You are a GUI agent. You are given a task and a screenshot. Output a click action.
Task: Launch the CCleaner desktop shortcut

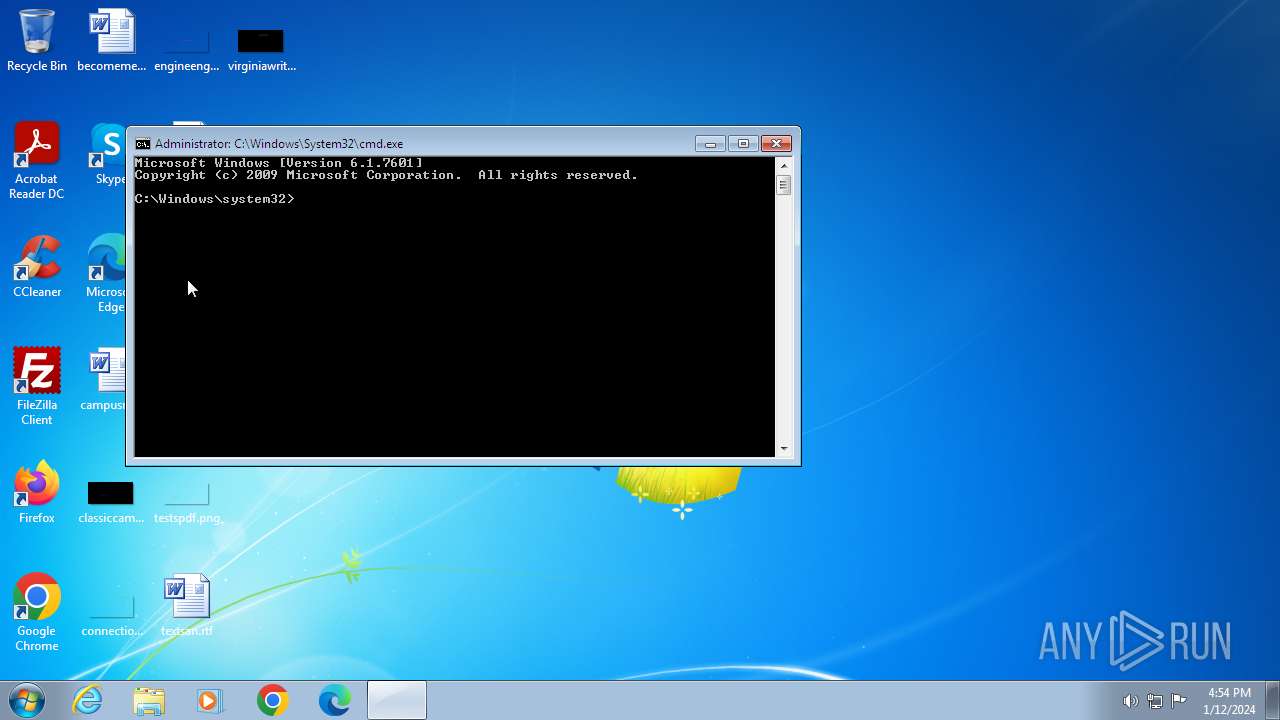[37, 266]
